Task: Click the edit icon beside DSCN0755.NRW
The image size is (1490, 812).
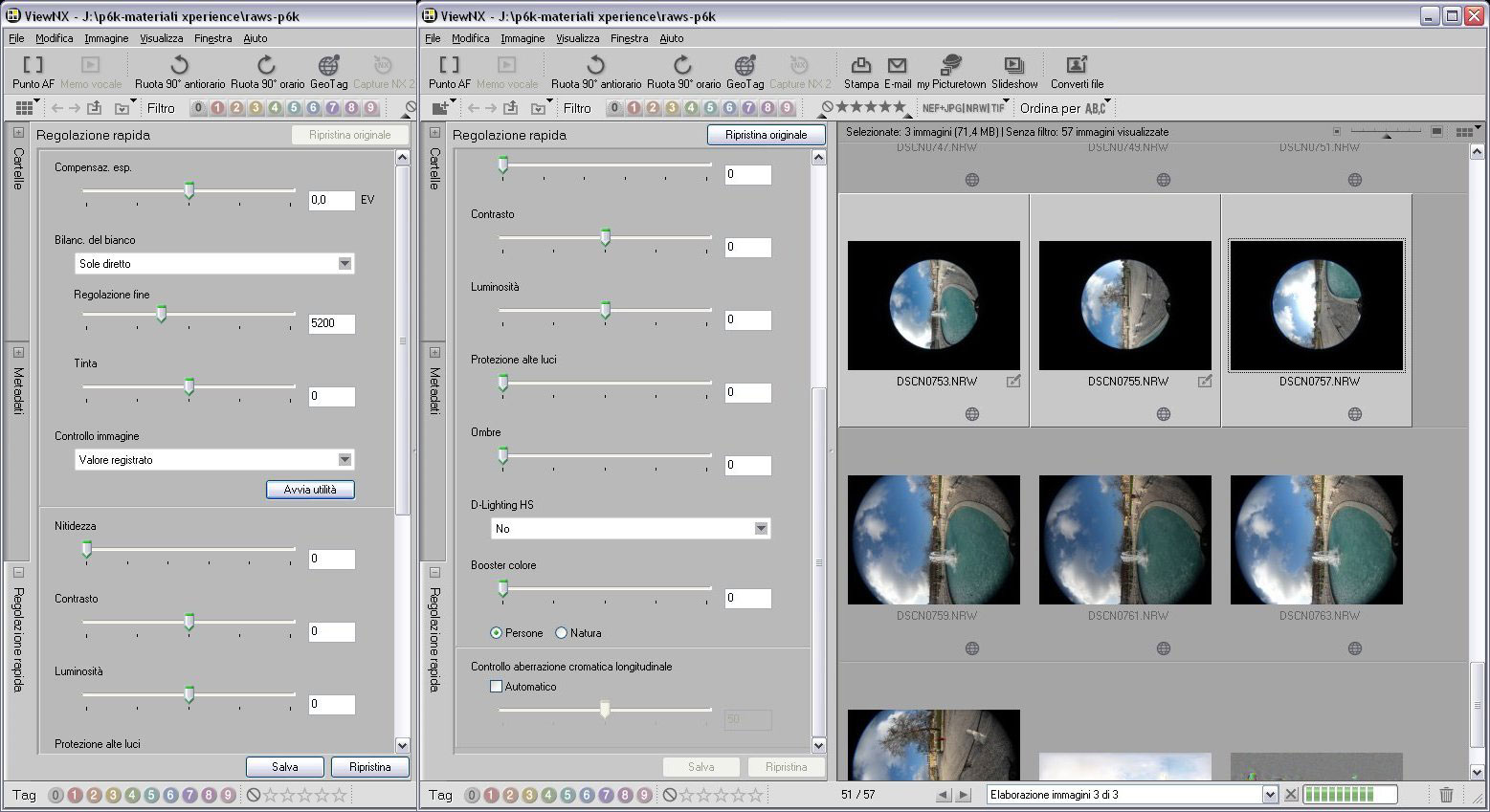Action: click(1205, 381)
